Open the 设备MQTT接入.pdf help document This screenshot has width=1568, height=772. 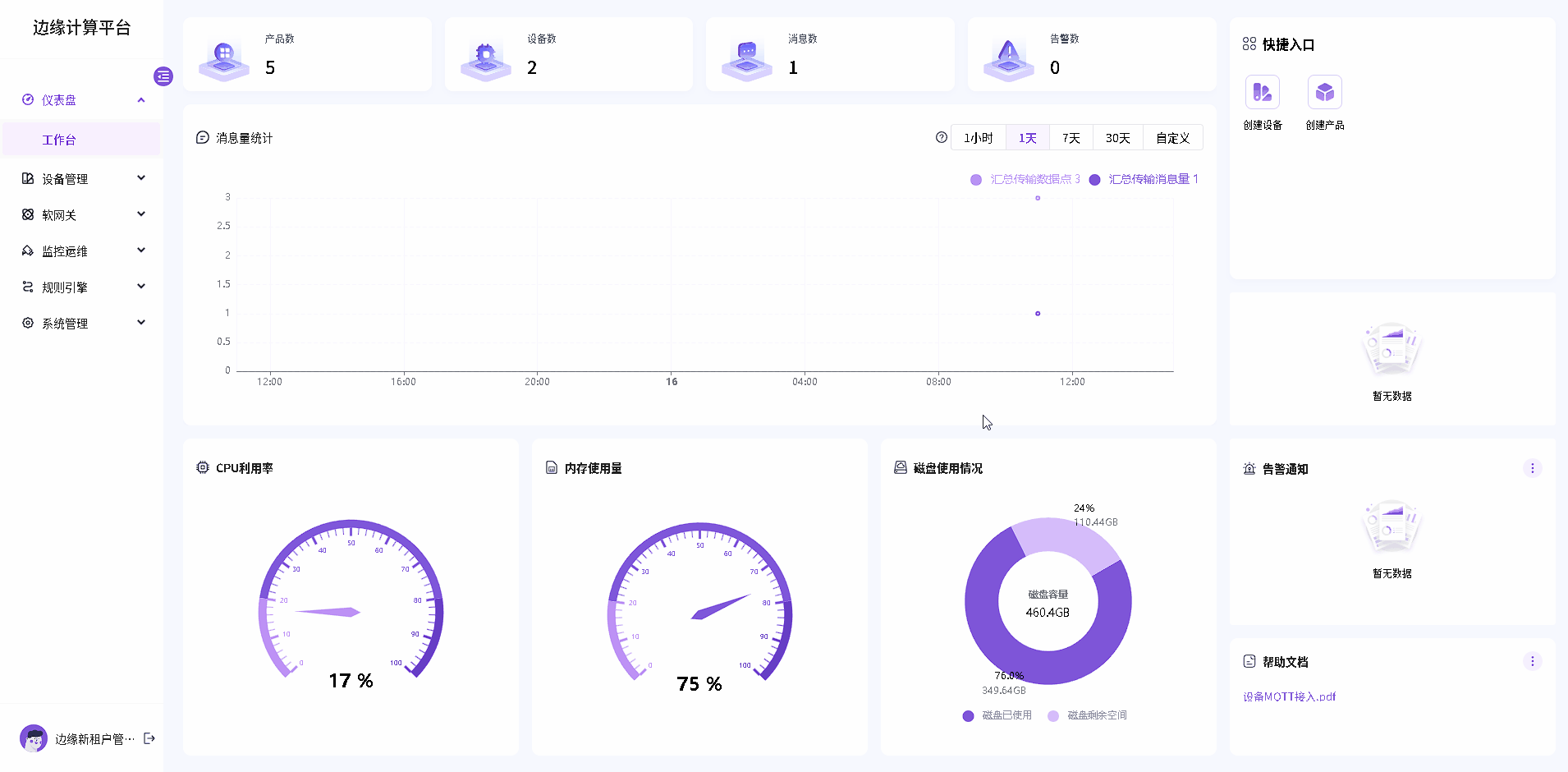click(1289, 696)
